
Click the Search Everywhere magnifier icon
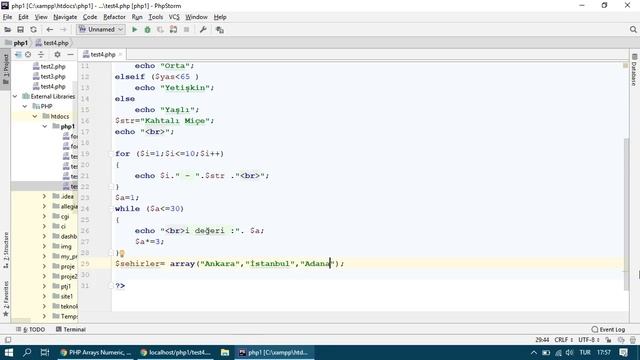pyautogui.click(x=633, y=29)
